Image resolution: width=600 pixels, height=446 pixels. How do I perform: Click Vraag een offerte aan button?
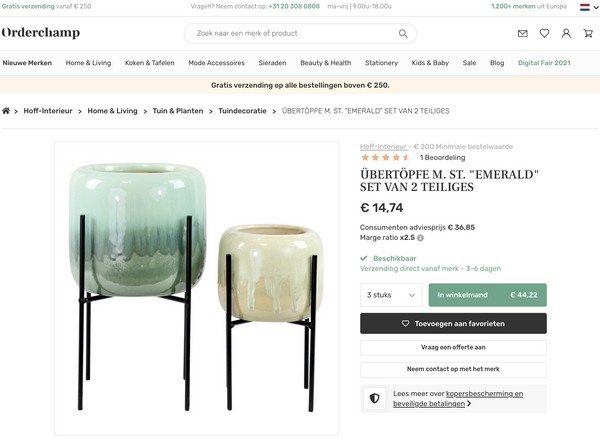coord(453,347)
